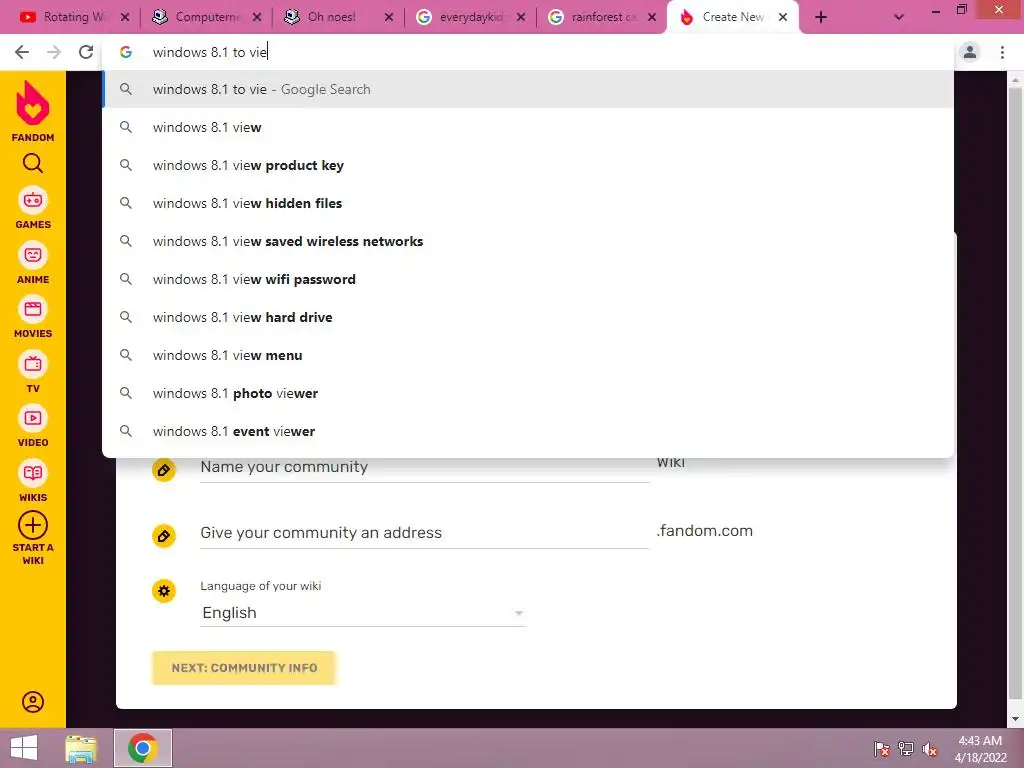
Task: Open the Chrome three-dot menu
Action: pos(1002,52)
